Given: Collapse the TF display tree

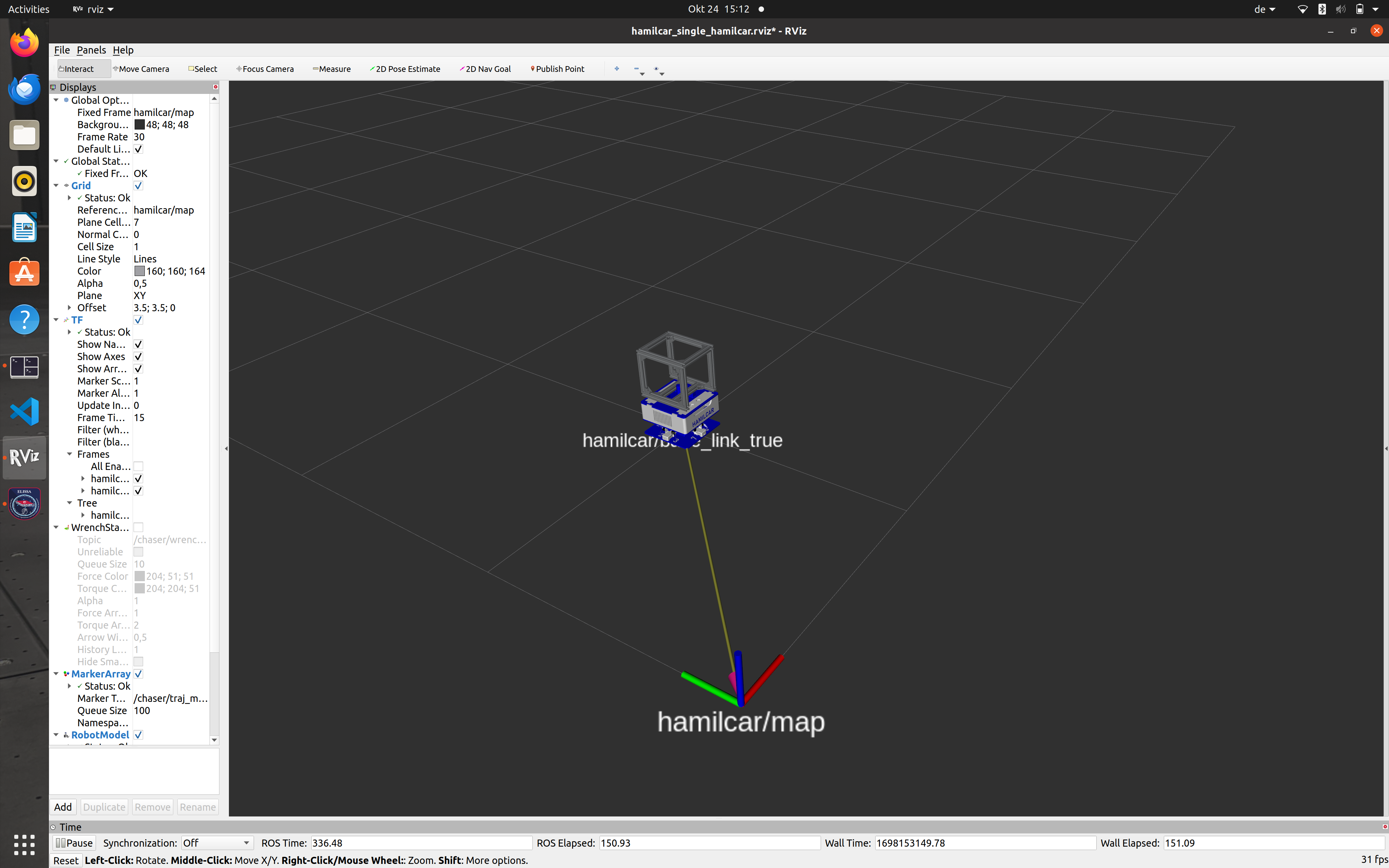Looking at the screenshot, I should 56,320.
